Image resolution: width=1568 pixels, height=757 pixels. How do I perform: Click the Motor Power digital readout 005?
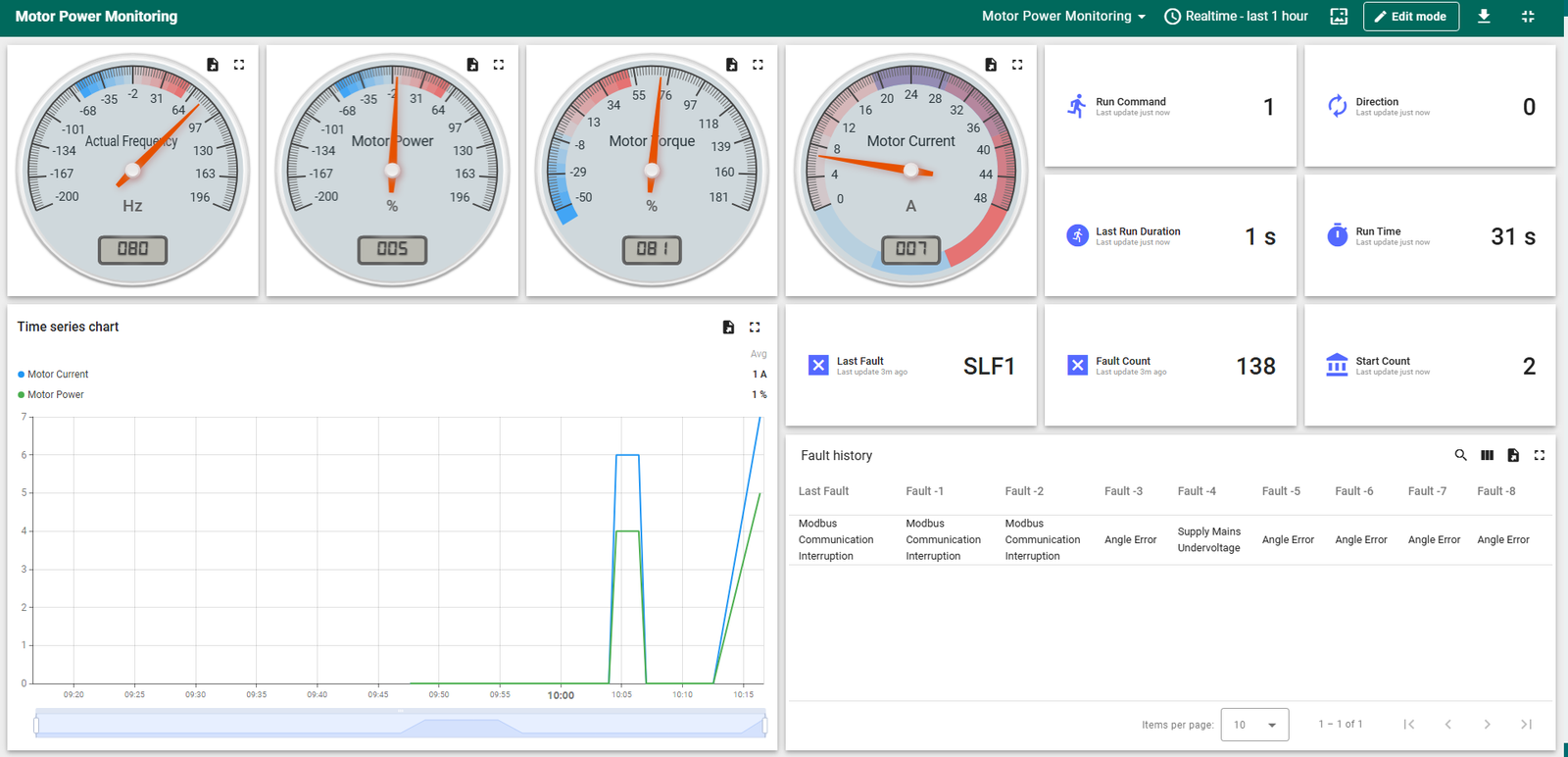click(392, 250)
